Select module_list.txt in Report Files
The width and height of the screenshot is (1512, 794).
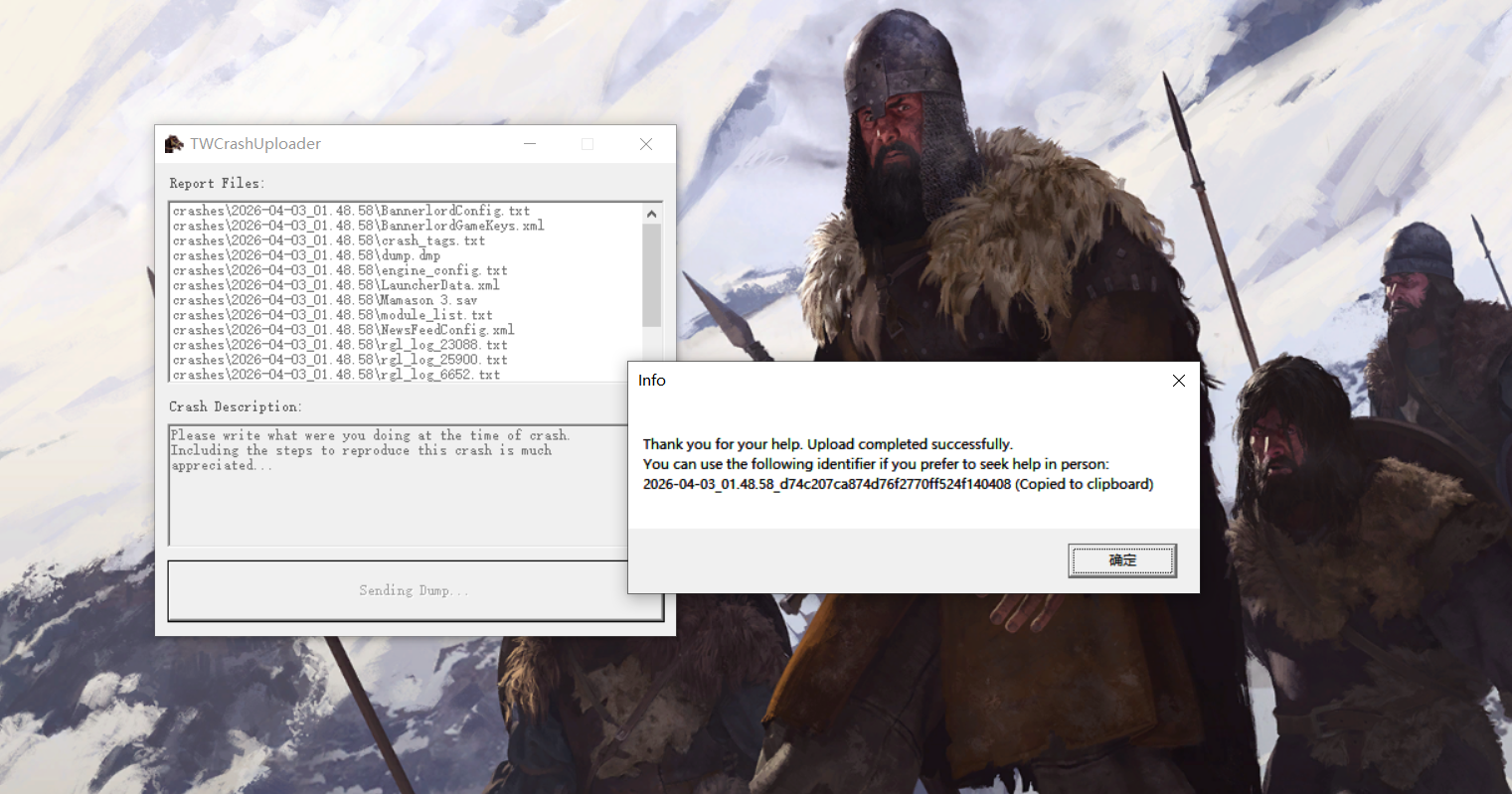coord(332,315)
